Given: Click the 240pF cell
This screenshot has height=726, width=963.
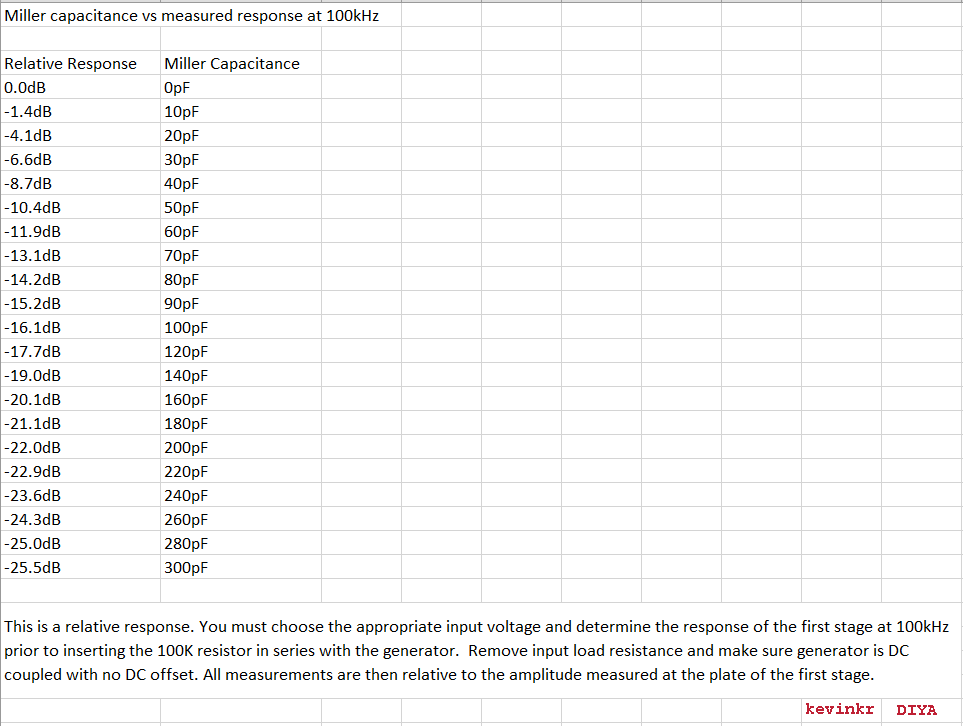Looking at the screenshot, I should [x=241, y=494].
